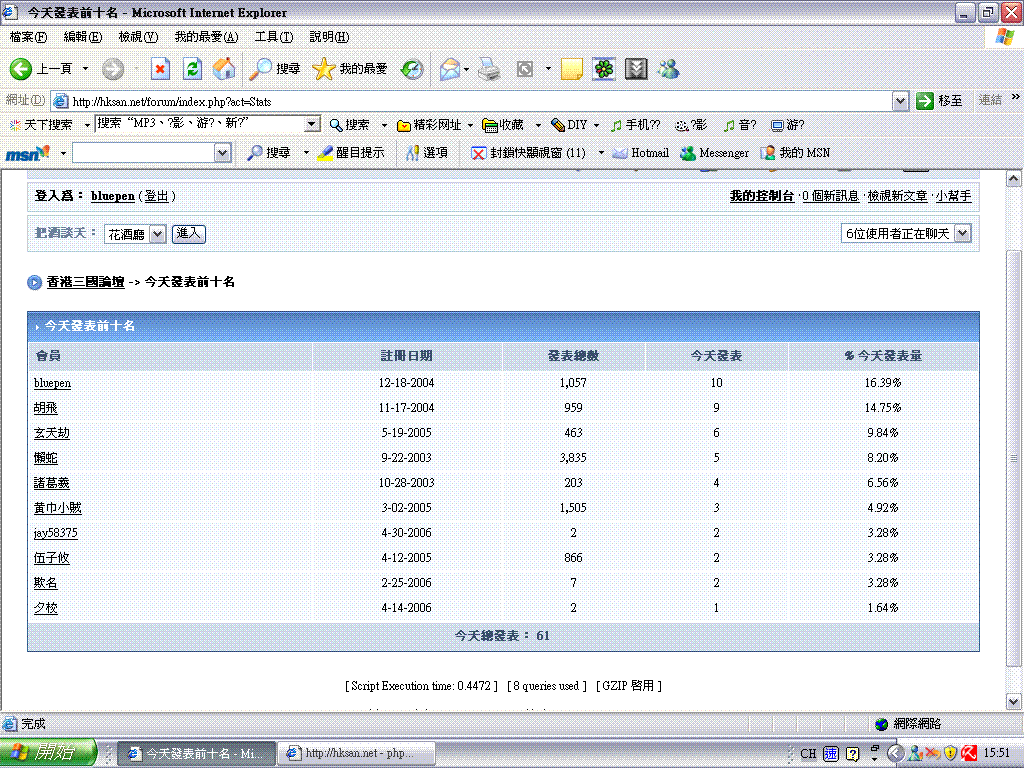This screenshot has width=1024, height=768.
Task: Click the yellow note icon in toolbar
Action: pyautogui.click(x=571, y=69)
